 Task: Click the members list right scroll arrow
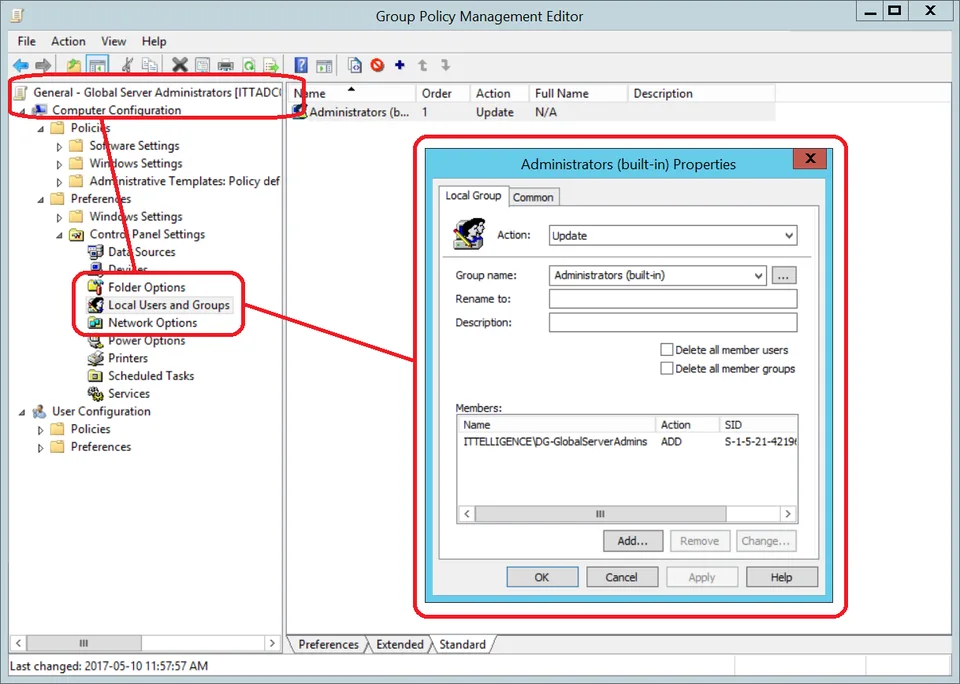pos(788,514)
